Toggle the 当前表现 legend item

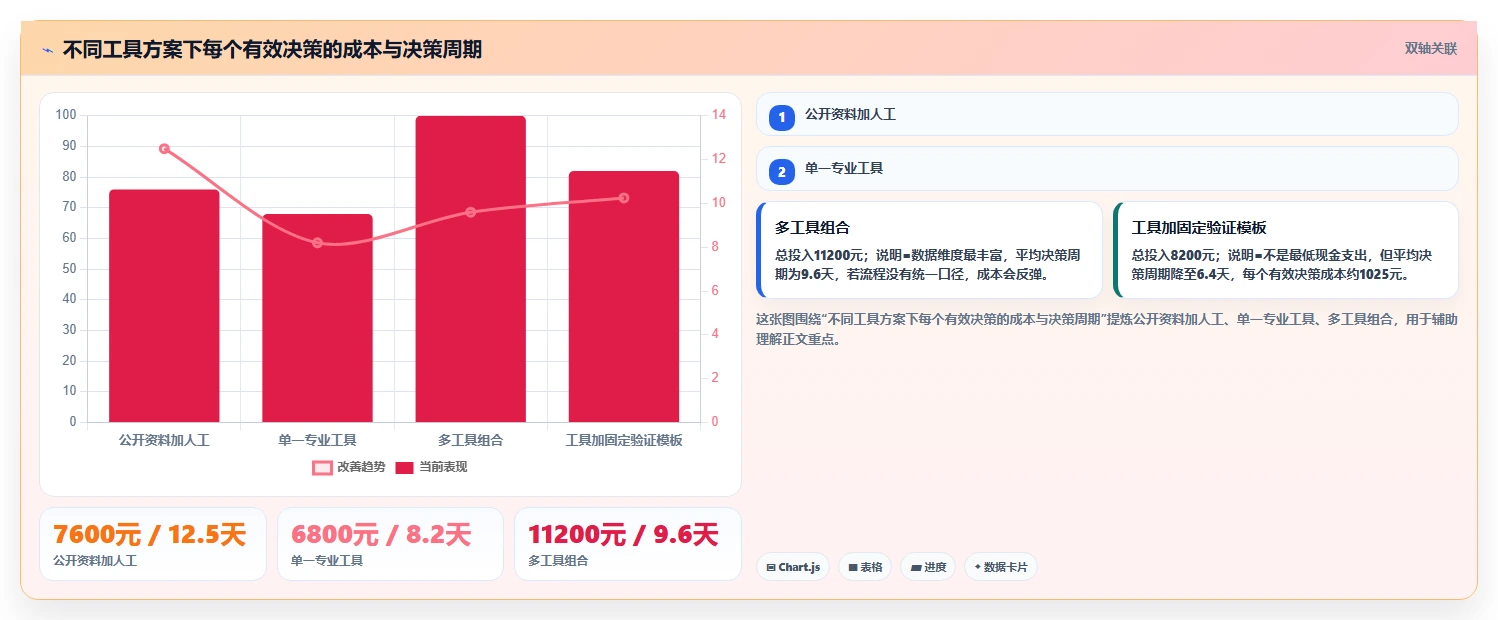pyautogui.click(x=431, y=467)
